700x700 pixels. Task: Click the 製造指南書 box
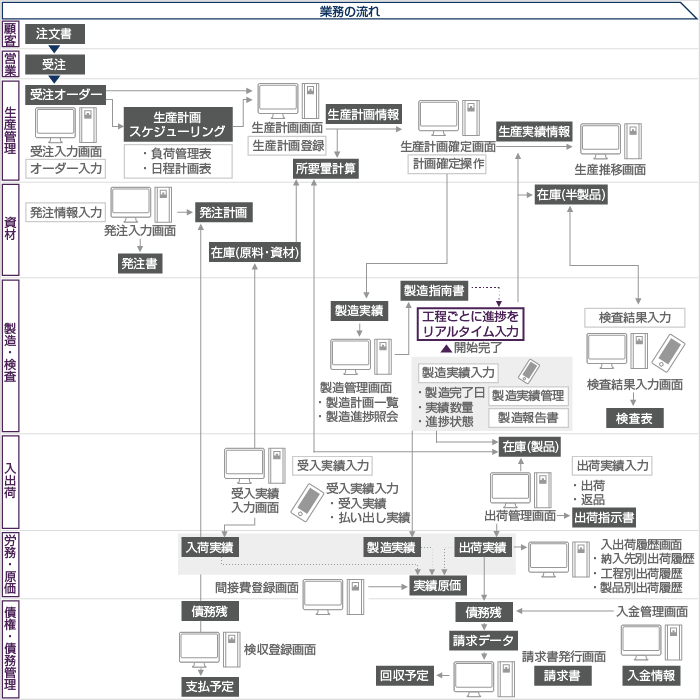[x=434, y=291]
